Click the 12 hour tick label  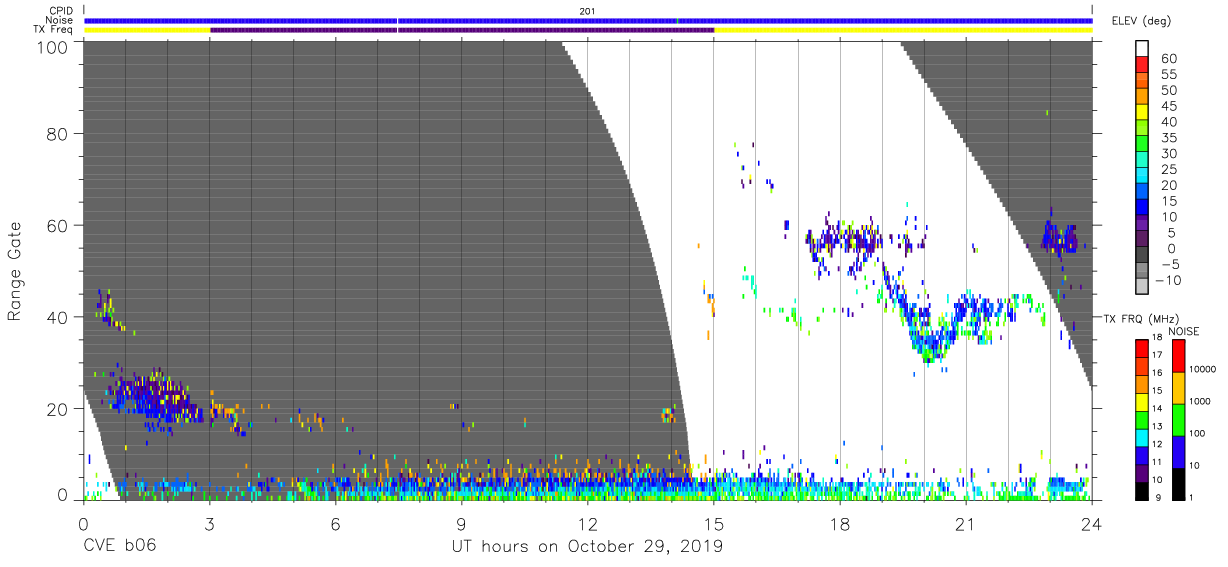click(587, 524)
